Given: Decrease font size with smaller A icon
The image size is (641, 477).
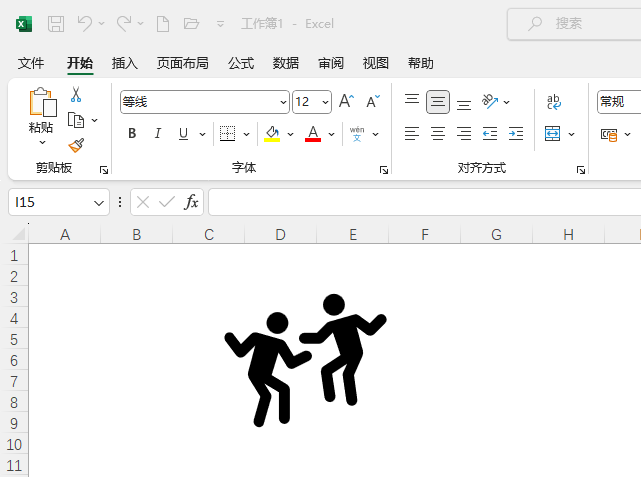Looking at the screenshot, I should coord(373,101).
